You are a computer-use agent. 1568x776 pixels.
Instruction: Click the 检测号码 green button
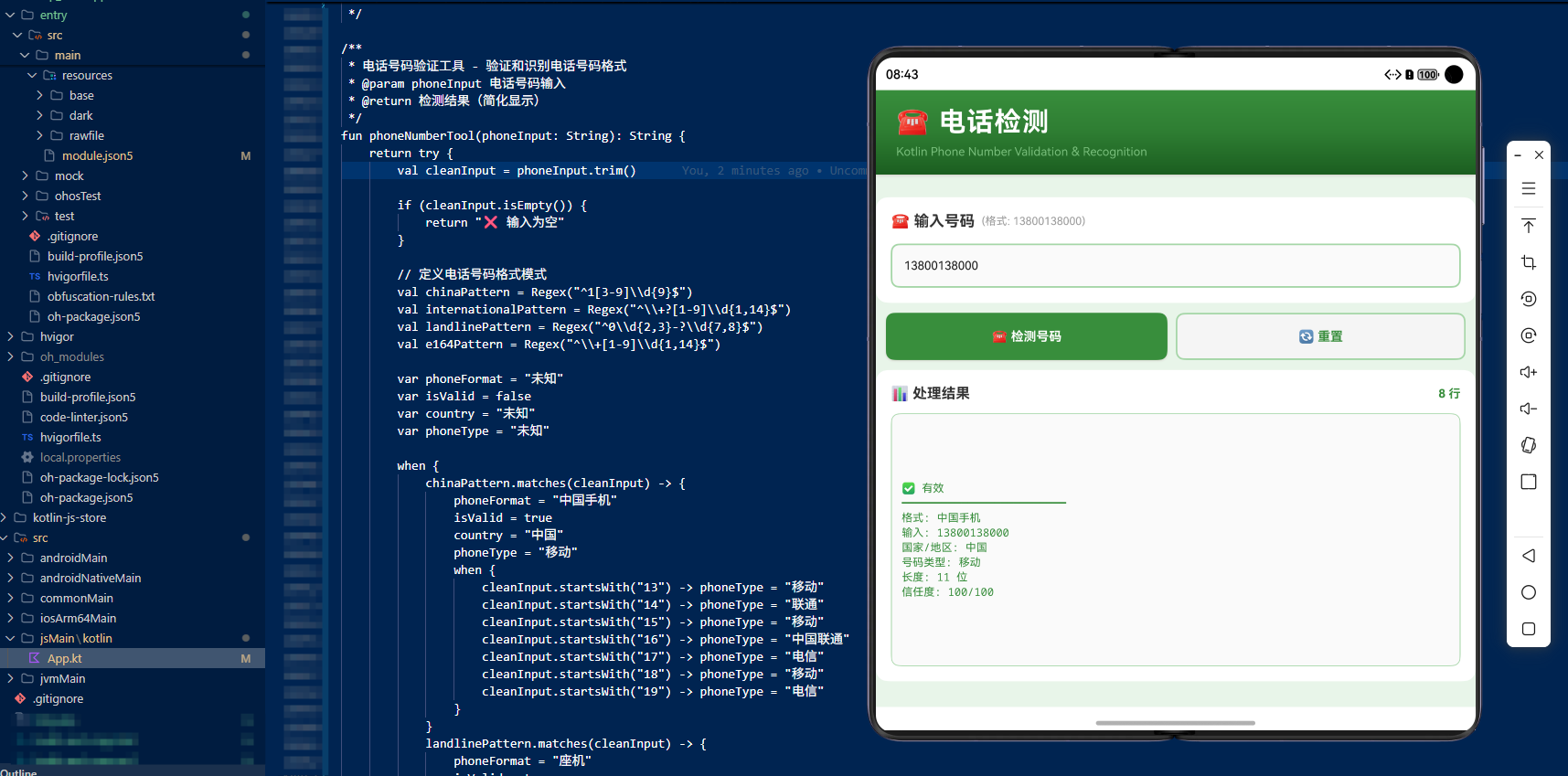click(1026, 336)
